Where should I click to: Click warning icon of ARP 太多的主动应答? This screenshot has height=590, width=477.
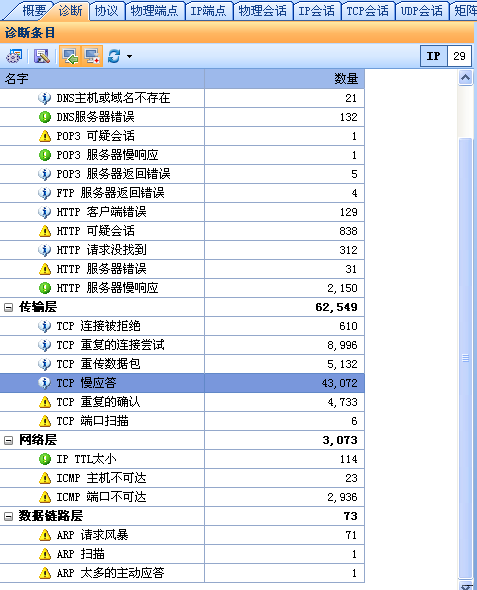click(45, 573)
